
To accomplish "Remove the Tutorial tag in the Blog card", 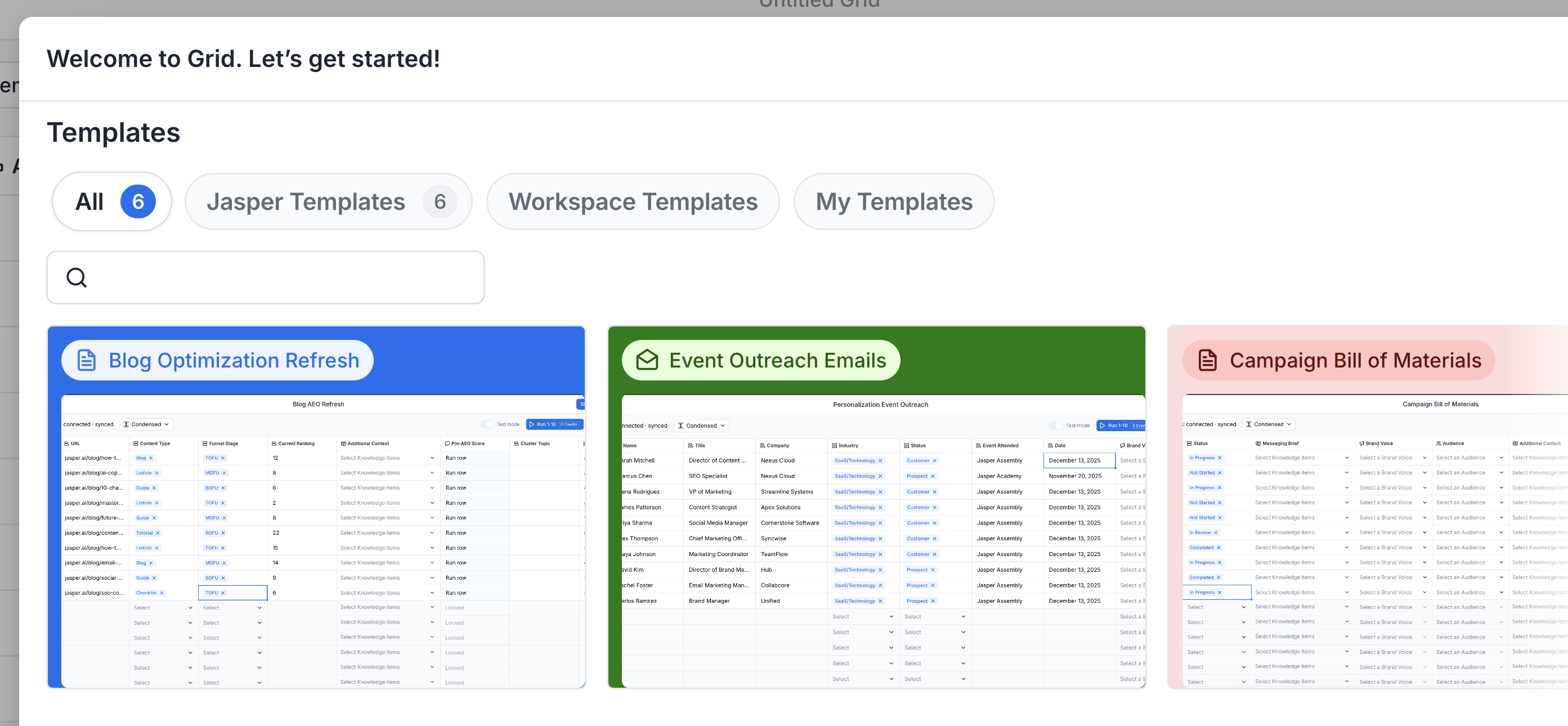I will 158,533.
